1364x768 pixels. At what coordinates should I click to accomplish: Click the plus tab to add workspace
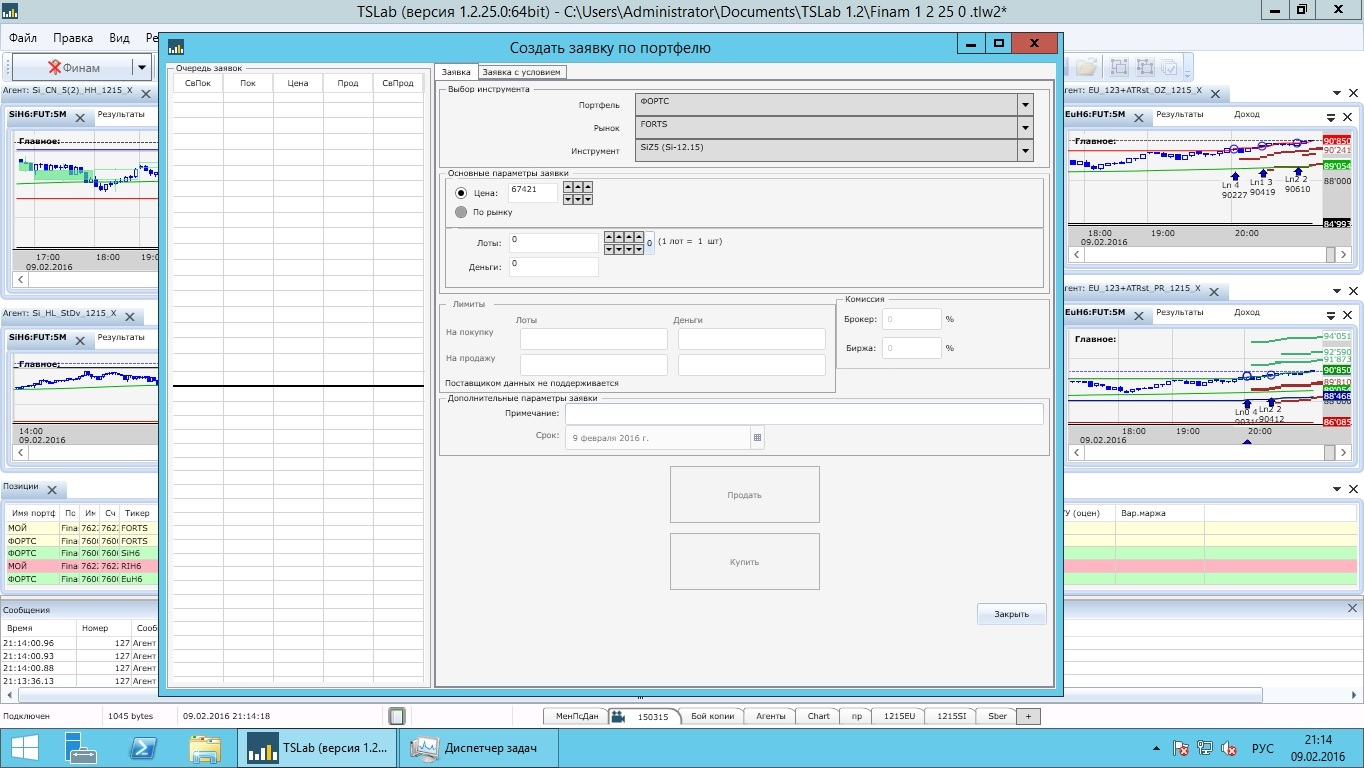click(x=1028, y=716)
